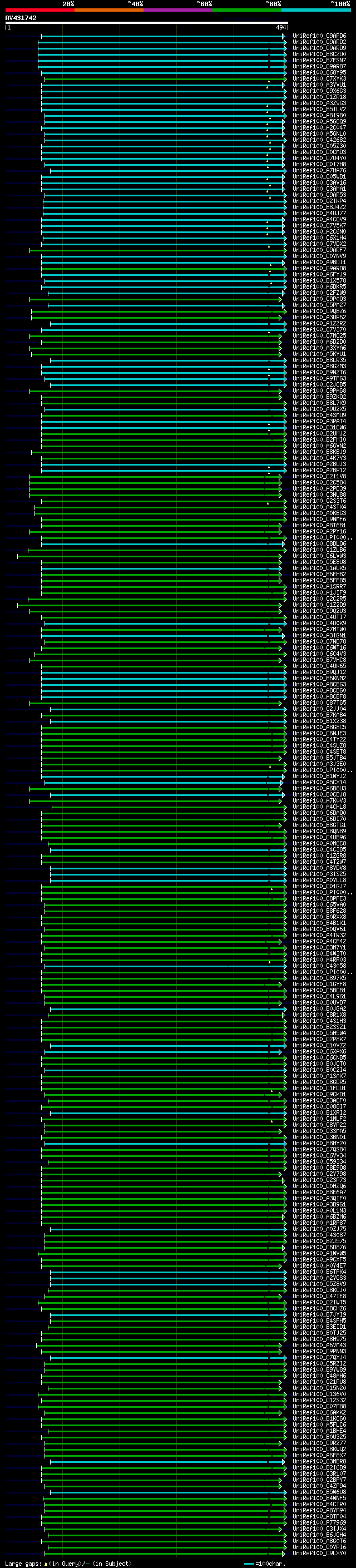Select the UniRef100_C9PAG8 label
356x1568 pixels.
tap(319, 392)
